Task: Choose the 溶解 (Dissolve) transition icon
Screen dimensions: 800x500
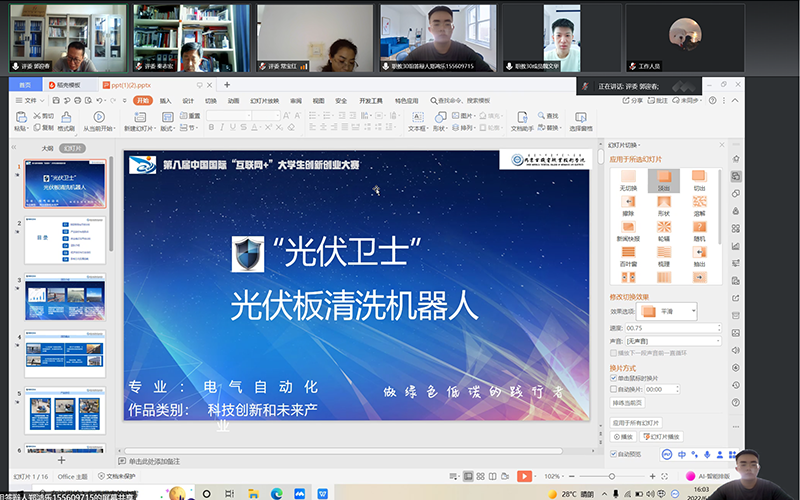Action: click(699, 207)
